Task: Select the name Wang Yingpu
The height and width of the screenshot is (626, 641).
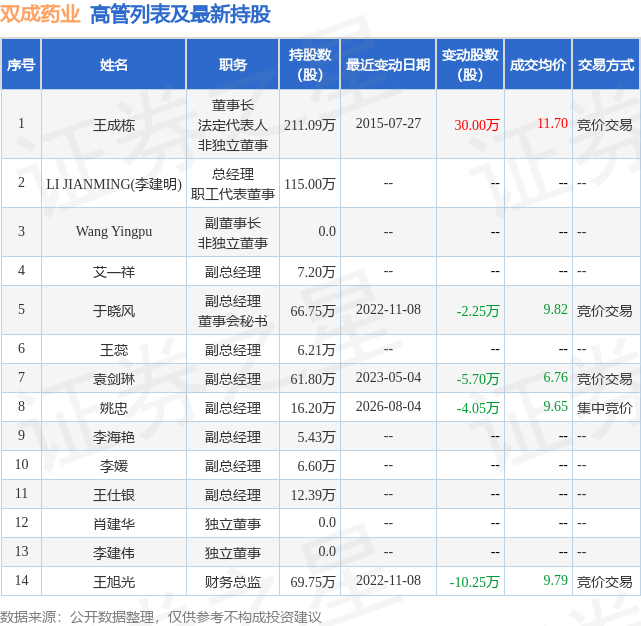Action: (x=114, y=231)
